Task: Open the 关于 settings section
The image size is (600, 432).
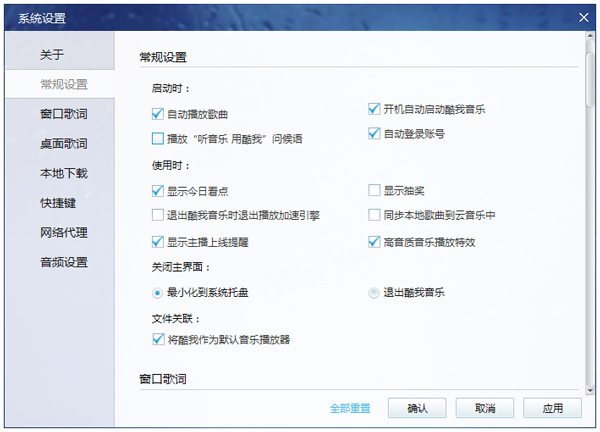Action: (x=52, y=54)
